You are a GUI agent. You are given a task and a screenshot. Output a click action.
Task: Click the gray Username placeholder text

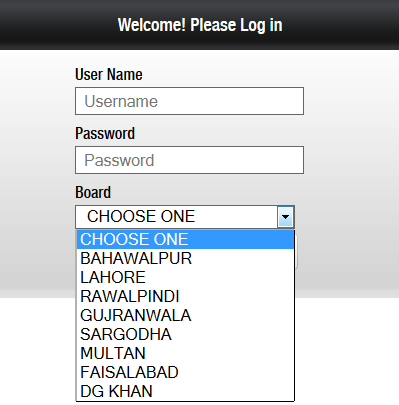[x=121, y=101]
